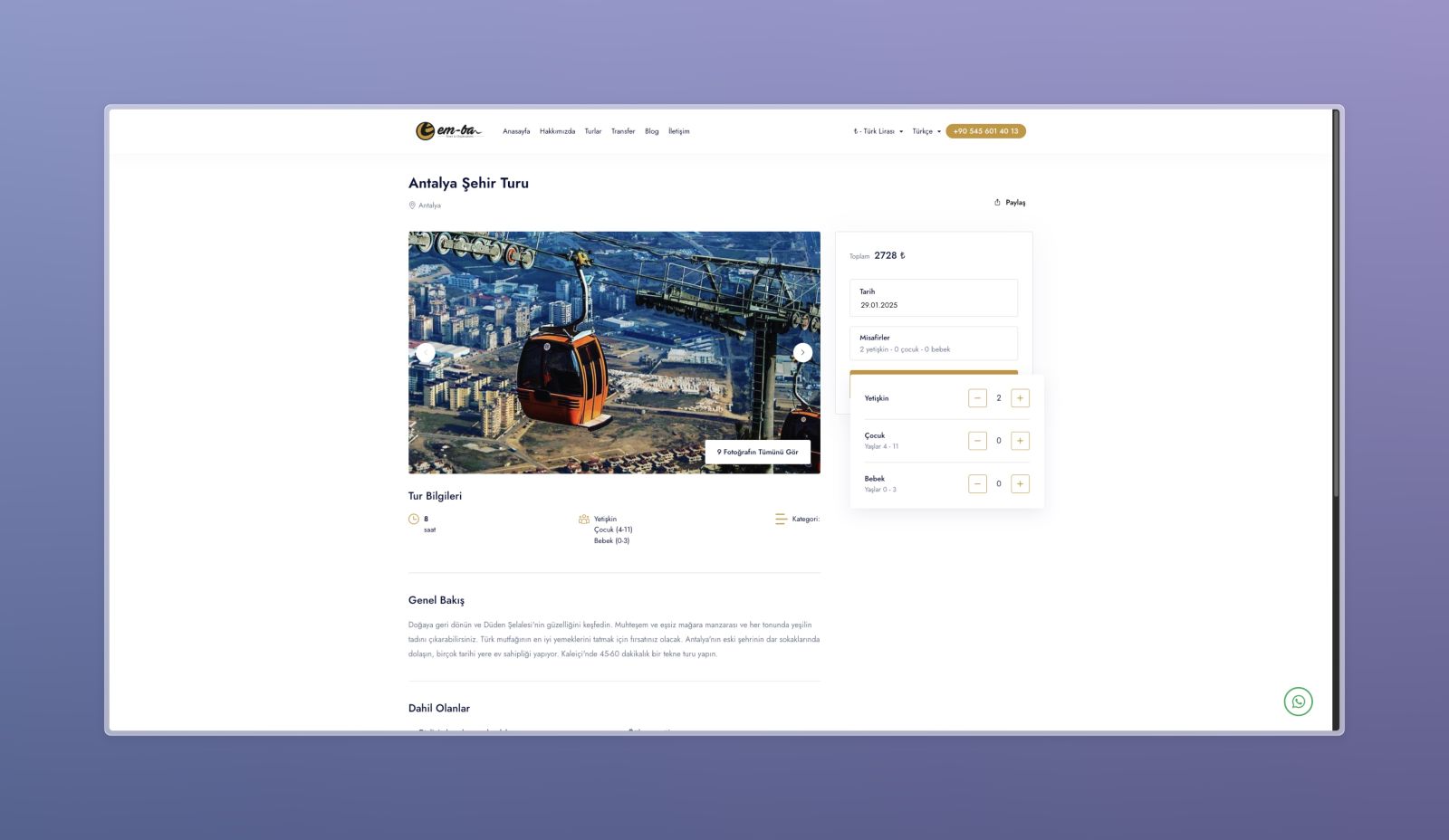Viewport: 1449px width, 840px height.
Task: Click the em-ba logo
Action: [x=447, y=131]
